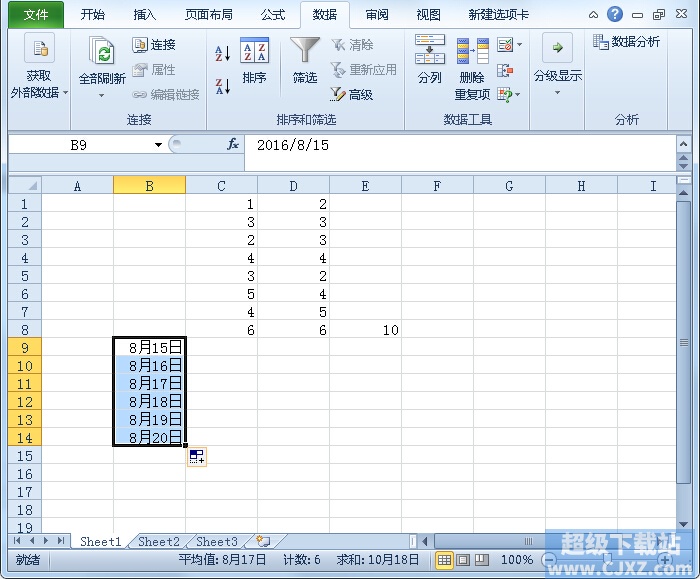700x579 pixels.
Task: Expand the Name Box dropdown arrow
Action: click(158, 145)
